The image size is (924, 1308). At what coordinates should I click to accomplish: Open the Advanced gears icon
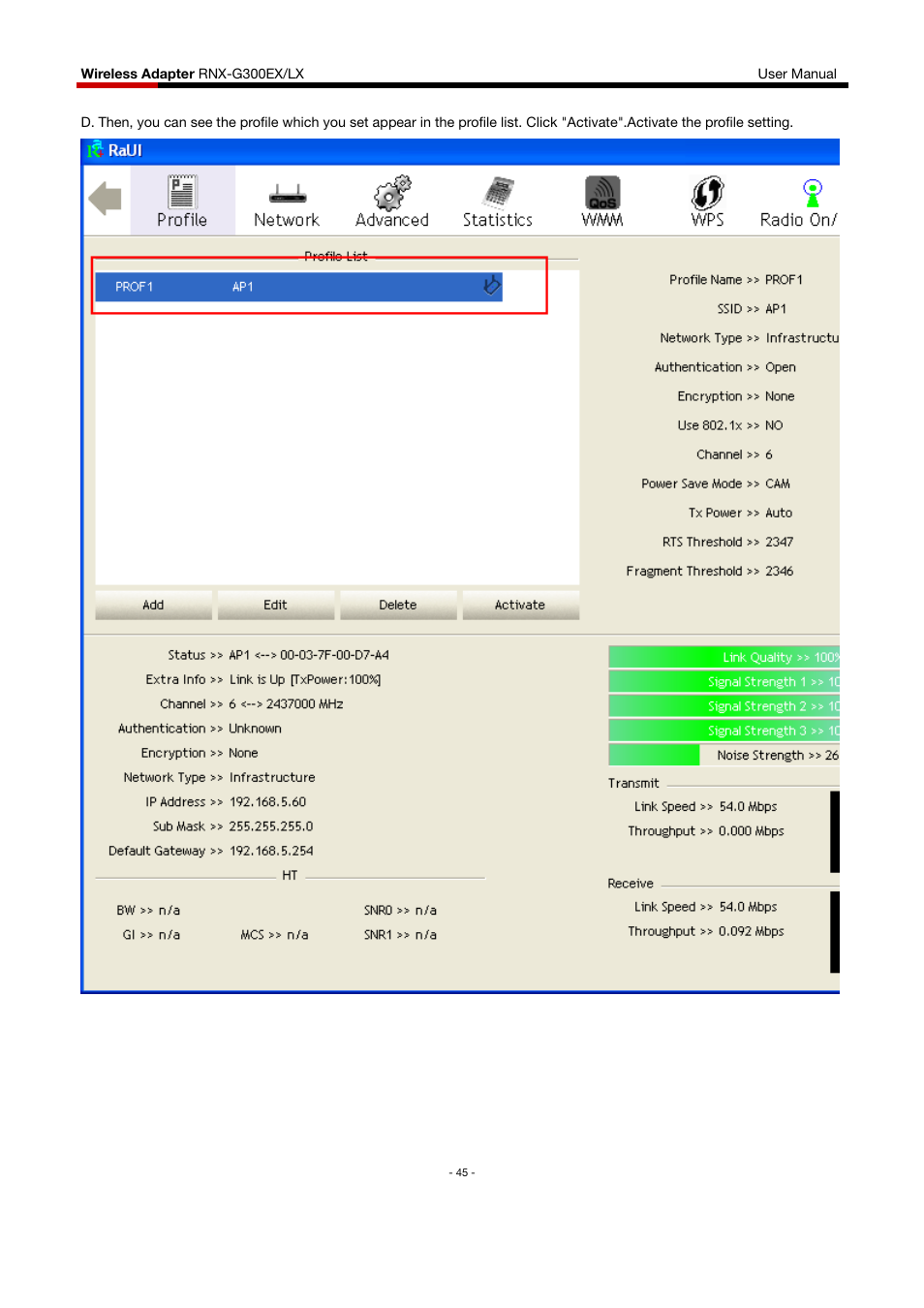[x=392, y=193]
